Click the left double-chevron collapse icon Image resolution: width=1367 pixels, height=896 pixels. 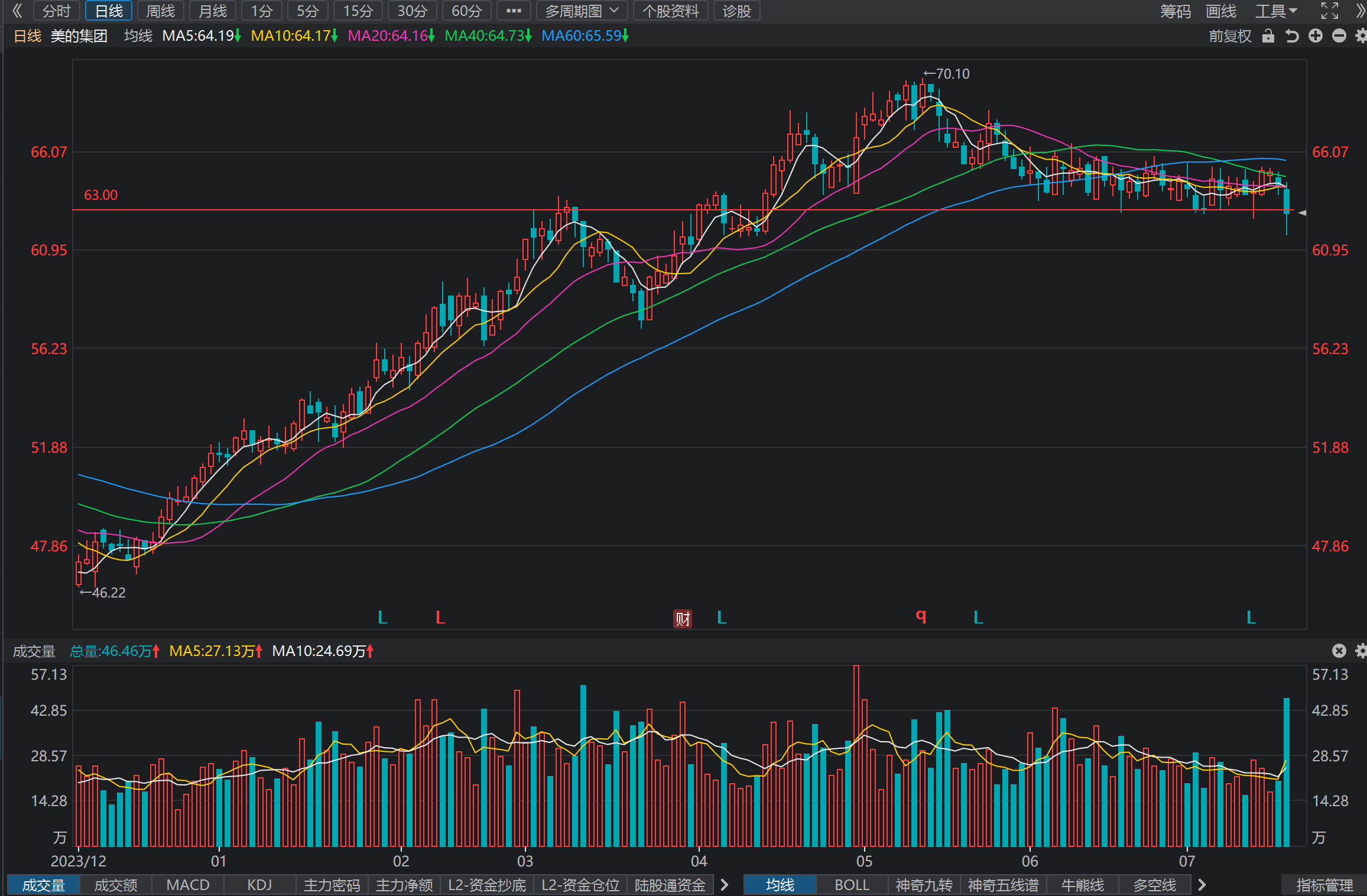click(17, 11)
